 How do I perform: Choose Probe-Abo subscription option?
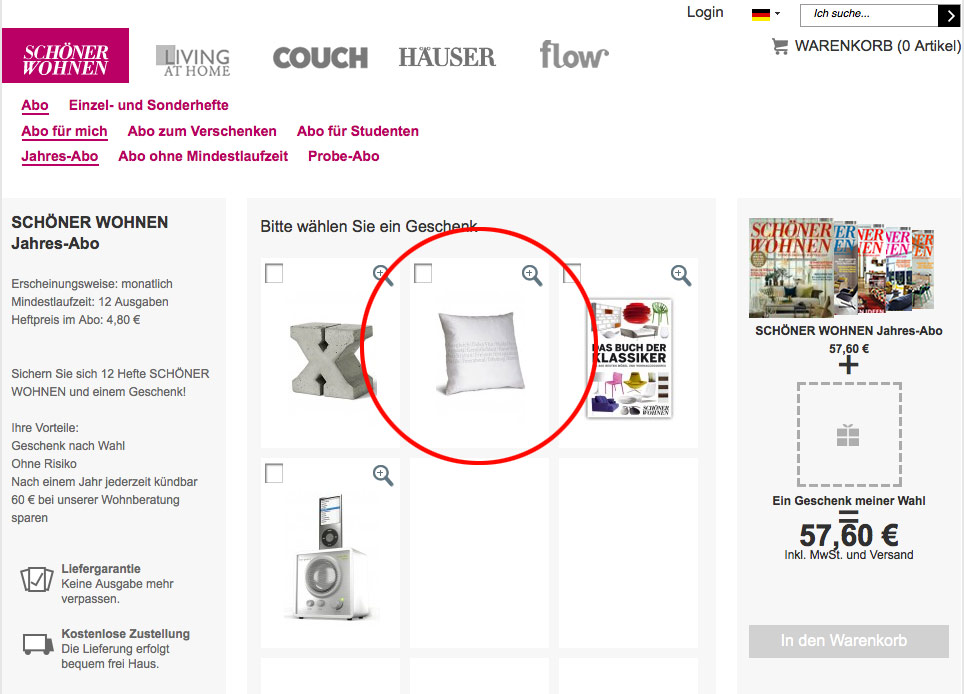(344, 156)
